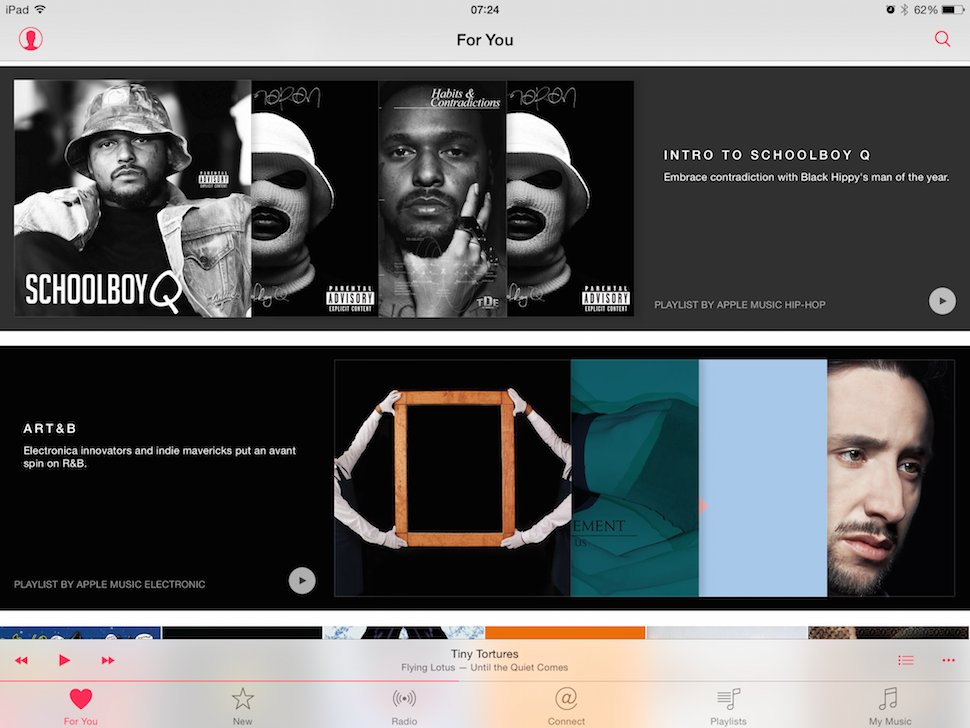Play the Intro to Schoolboy Q playlist

[x=942, y=301]
